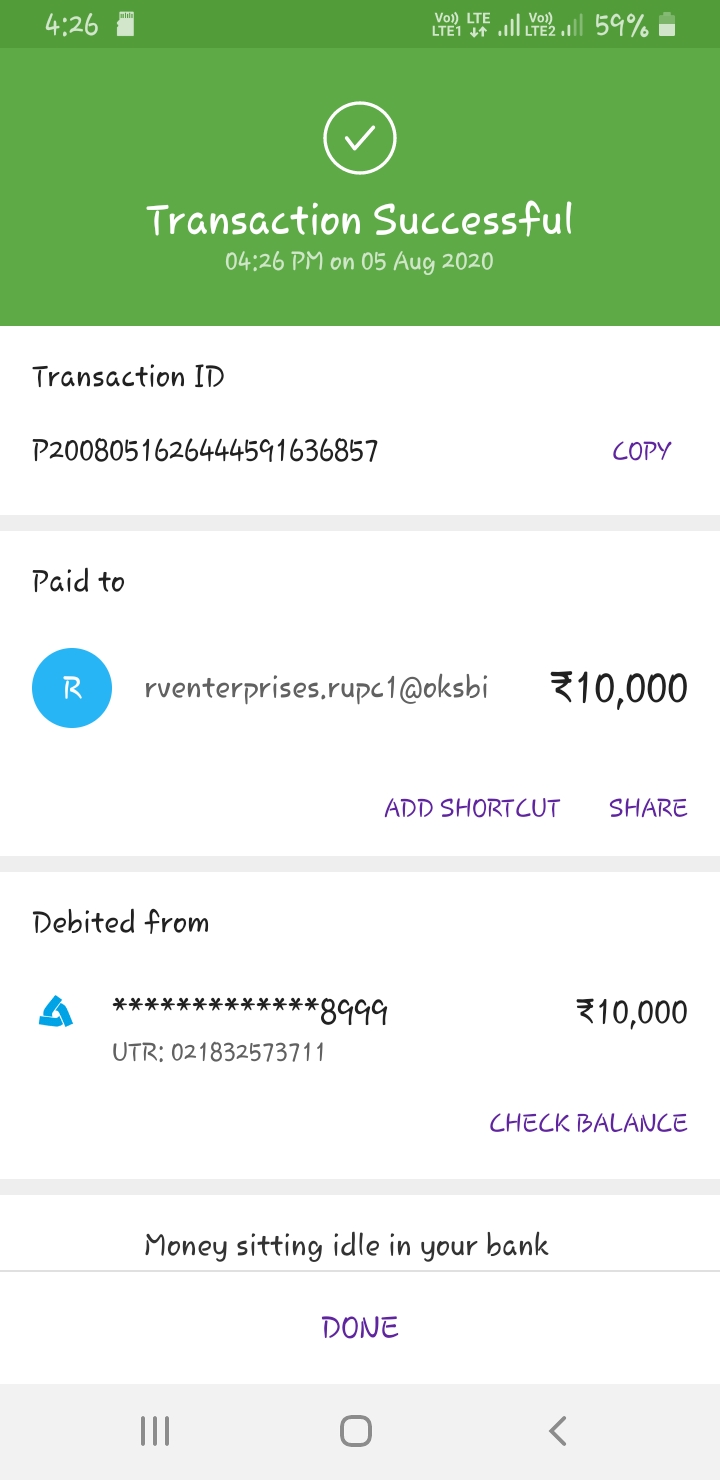Tap the bank logo beside account number
The width and height of the screenshot is (720, 1480).
point(56,1014)
